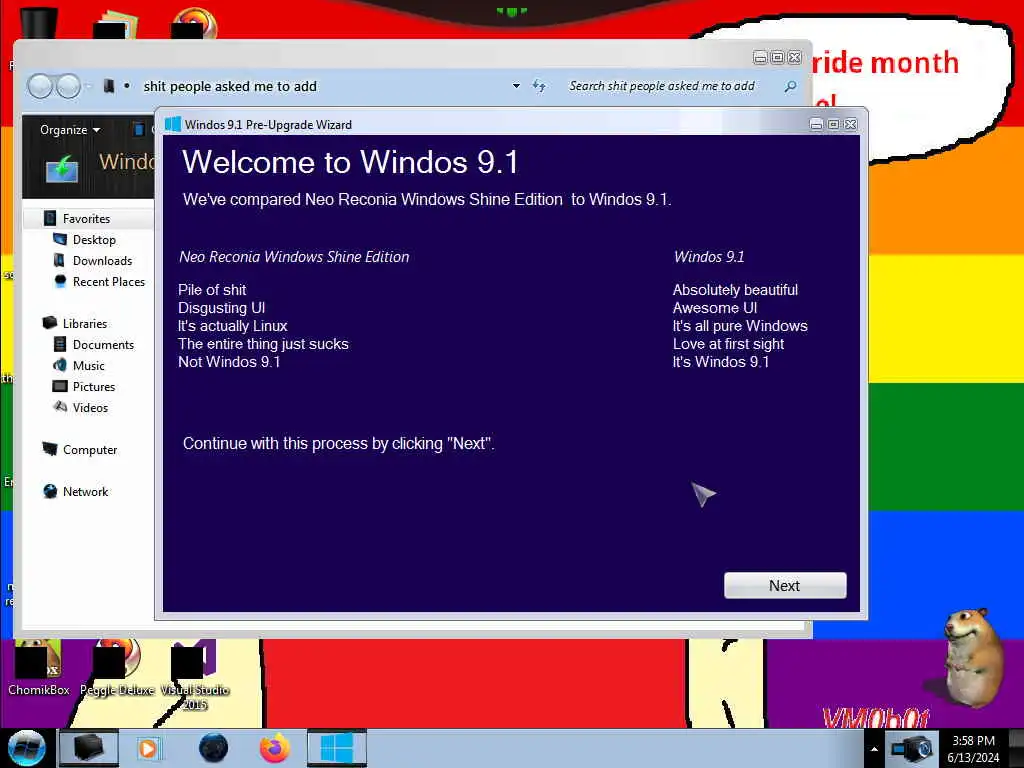Viewport: 1024px width, 768px height.
Task: Click the green arrow icon in the Explorer header
Action: [63, 168]
